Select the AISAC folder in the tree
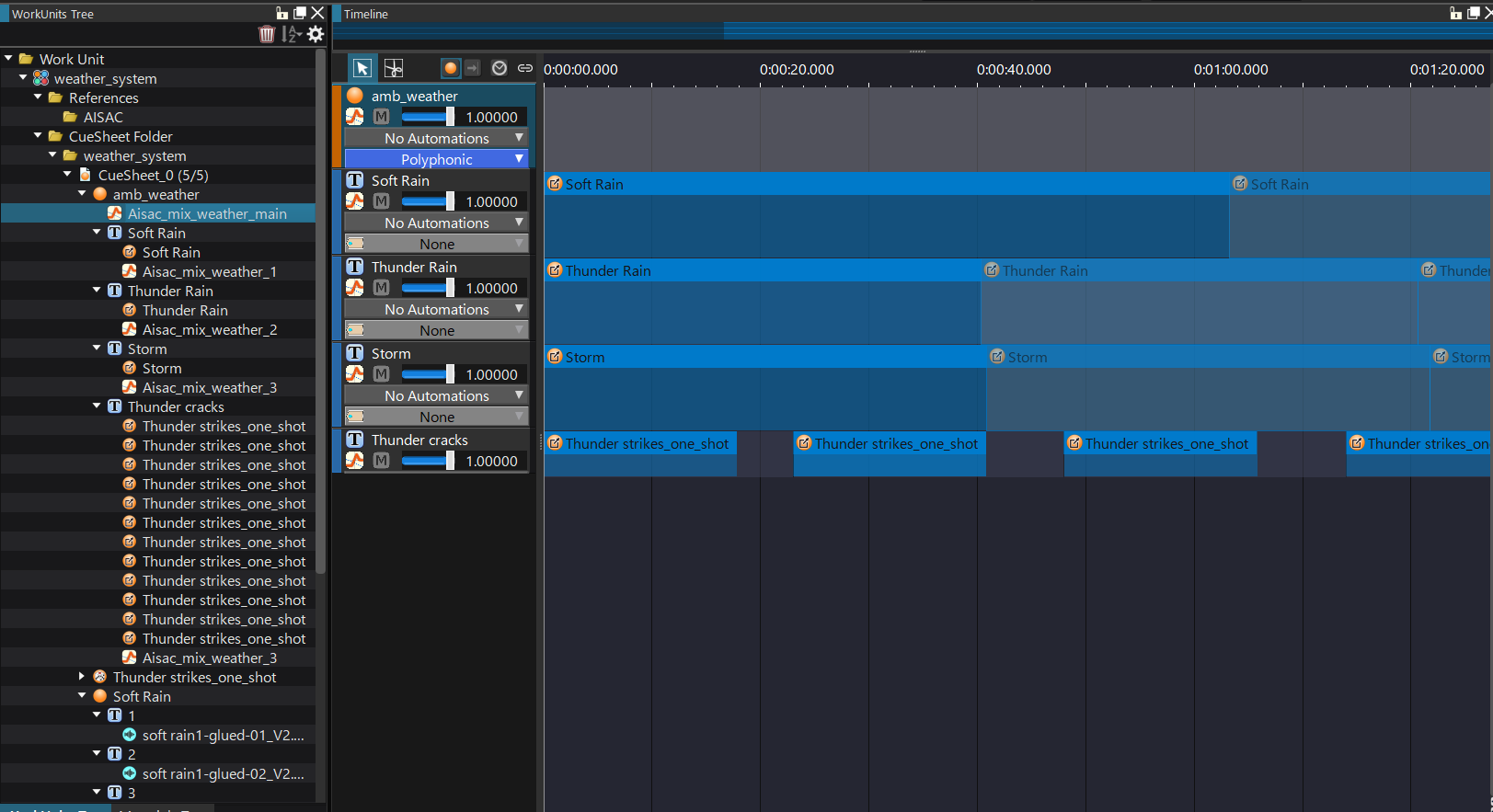Screen dimensions: 1493x812 pos(103,117)
